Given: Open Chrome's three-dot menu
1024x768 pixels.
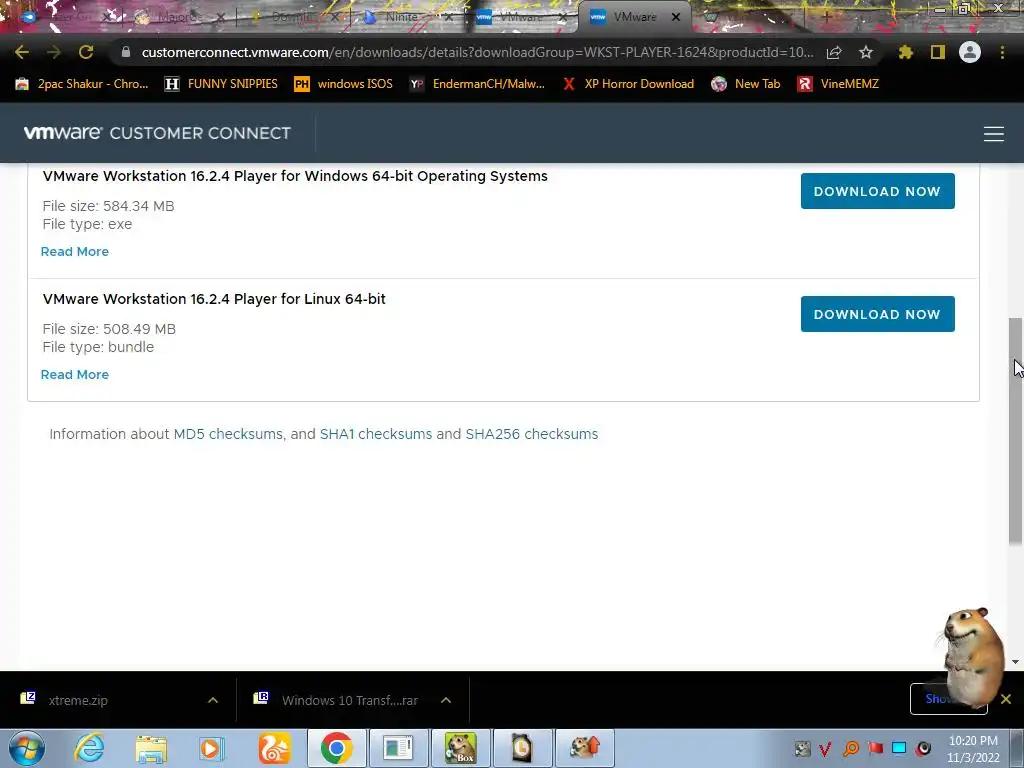Looking at the screenshot, I should 1002,52.
